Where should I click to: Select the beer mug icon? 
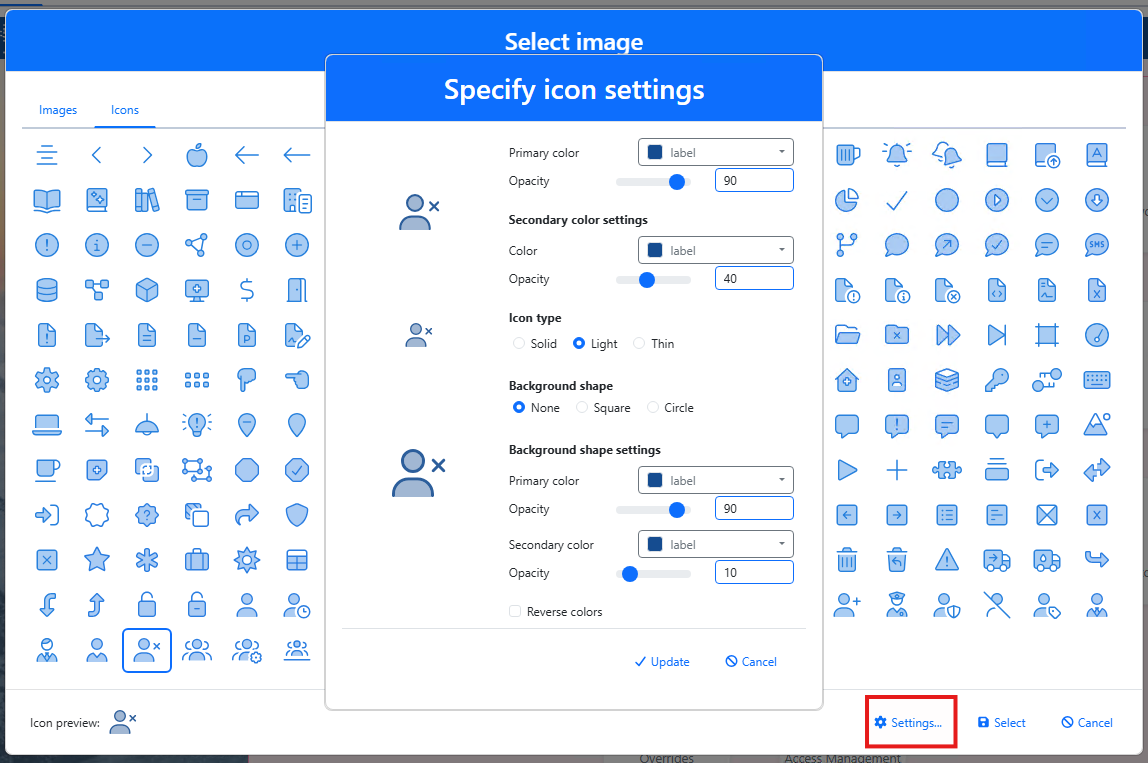[848, 155]
